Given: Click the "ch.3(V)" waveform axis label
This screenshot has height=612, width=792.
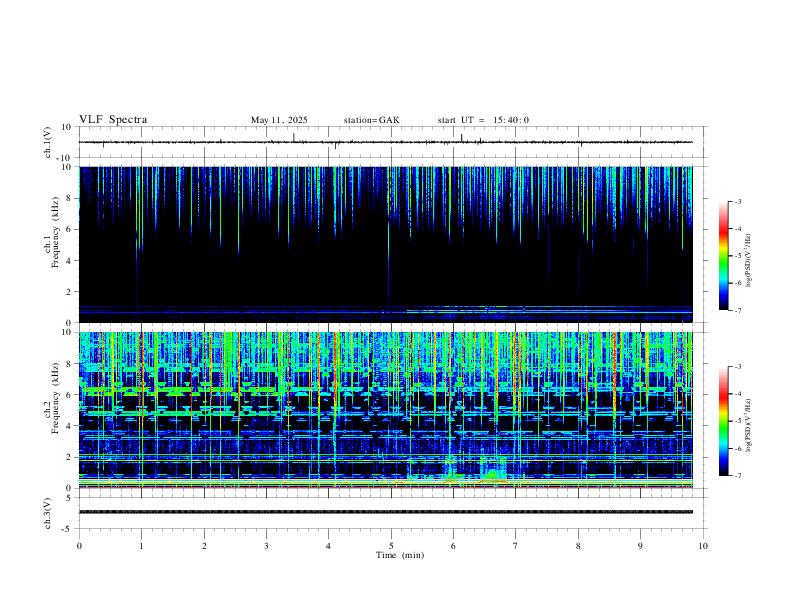Looking at the screenshot, I should point(47,514).
